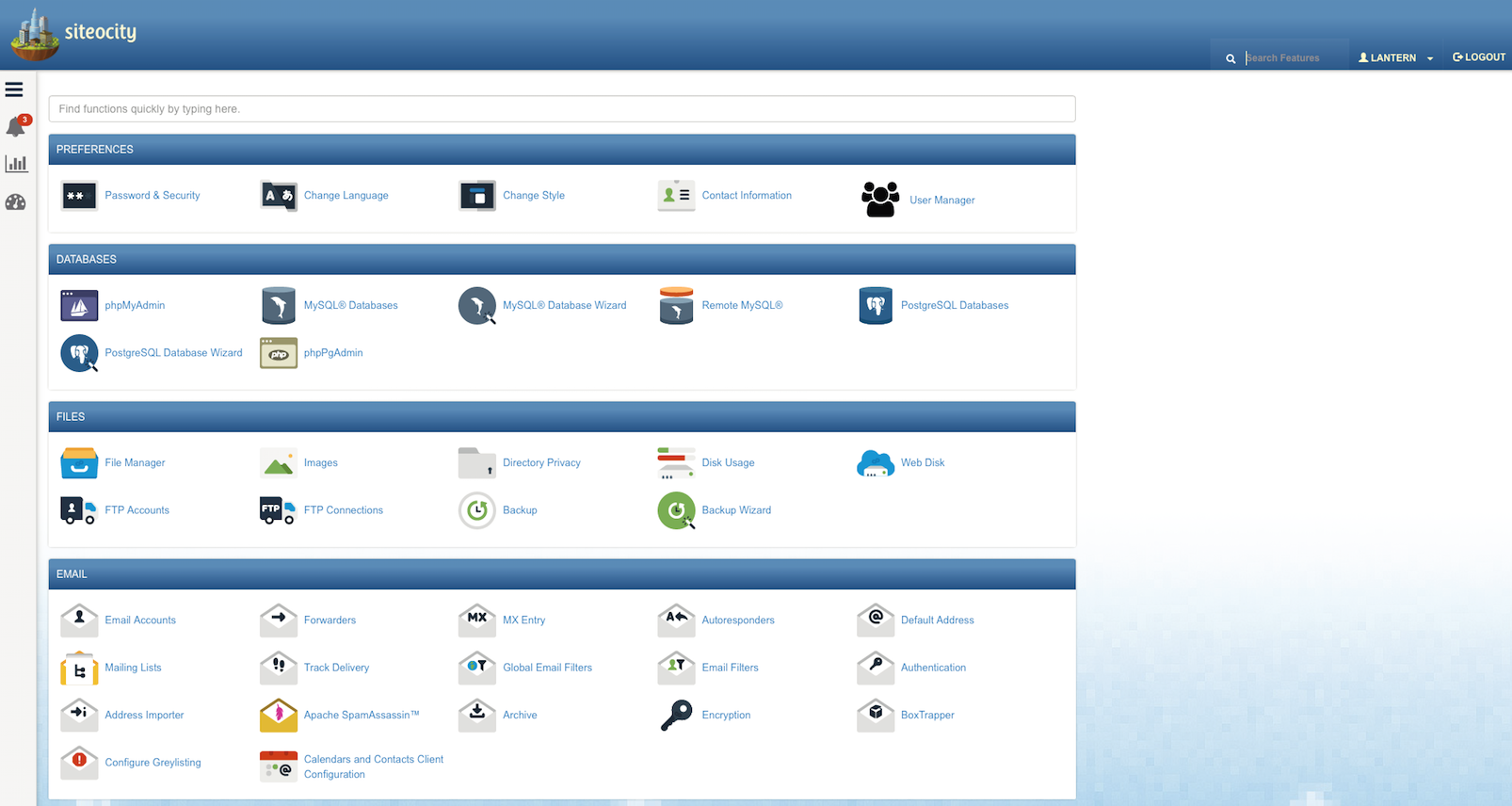Collapse the PREFERENCES section header
The image size is (1512, 806).
click(x=562, y=150)
